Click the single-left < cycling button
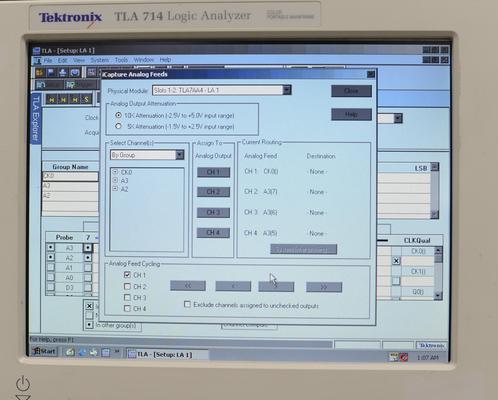498x400 pixels. (233, 286)
